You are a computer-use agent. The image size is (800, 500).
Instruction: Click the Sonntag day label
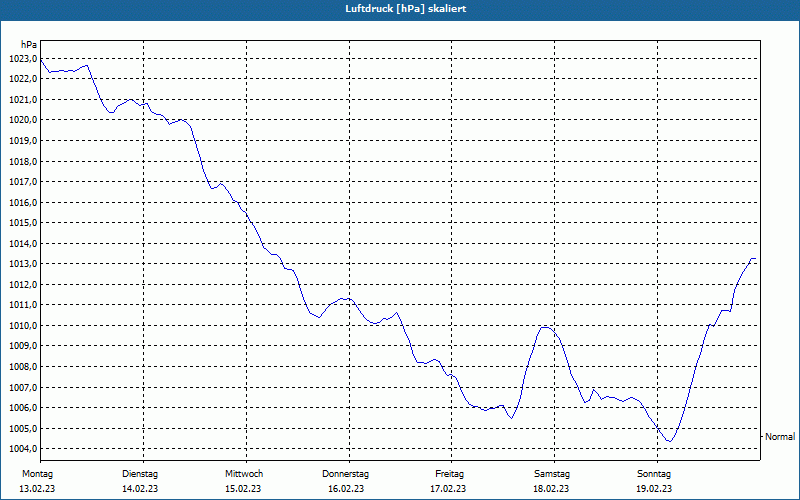click(x=654, y=474)
